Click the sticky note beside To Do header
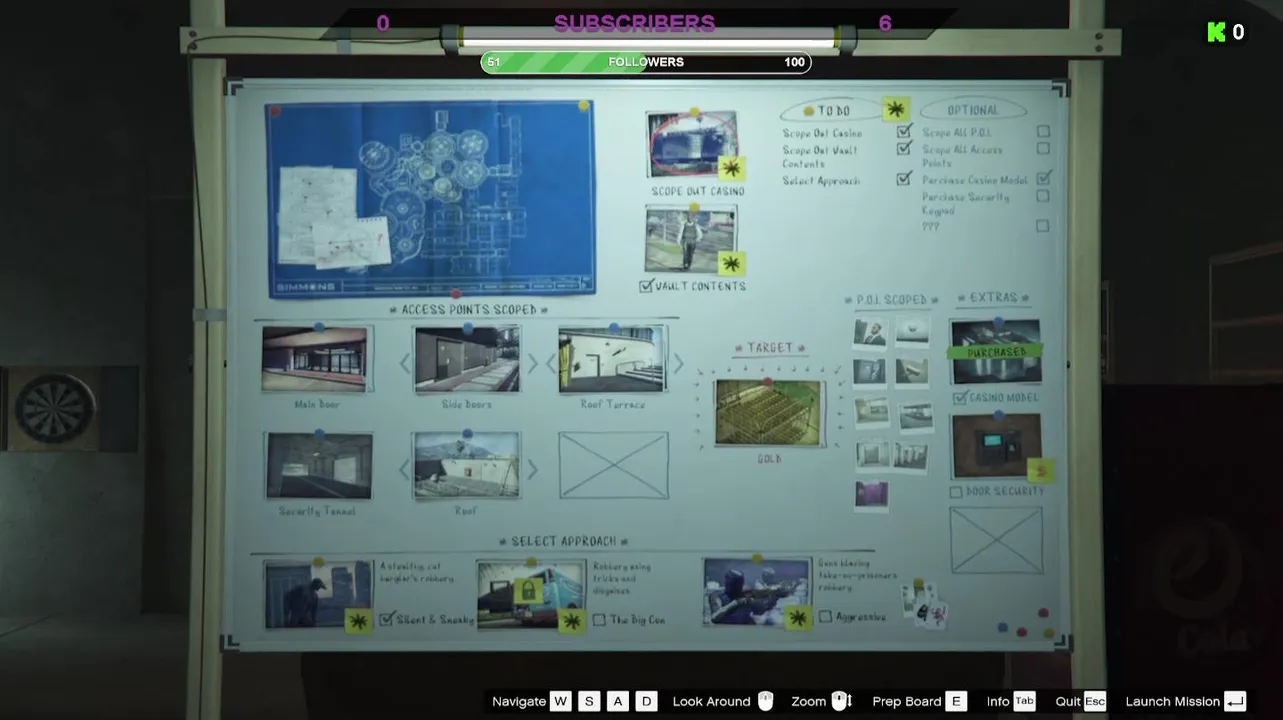Screen dimensions: 1283x720 point(895,109)
